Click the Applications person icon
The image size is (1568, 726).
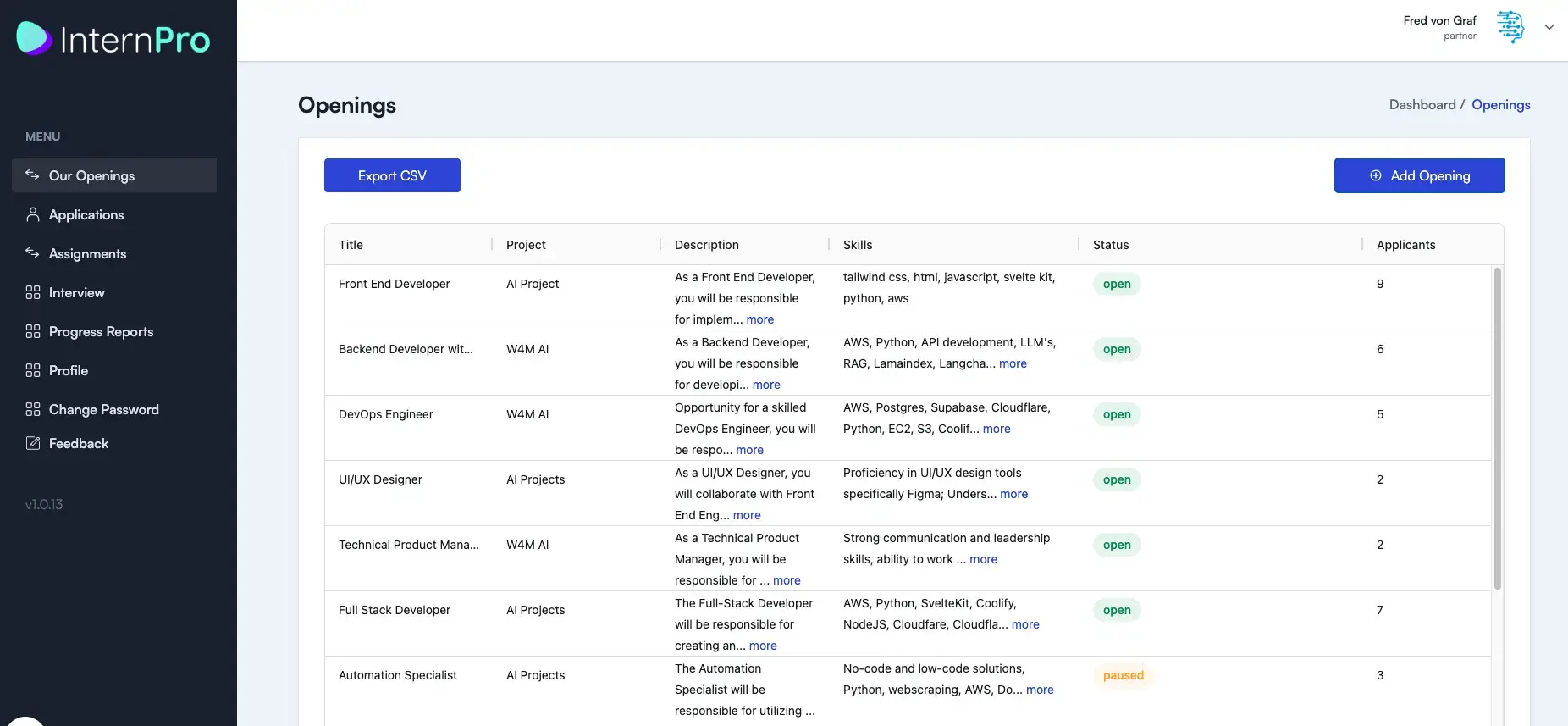pyautogui.click(x=32, y=214)
